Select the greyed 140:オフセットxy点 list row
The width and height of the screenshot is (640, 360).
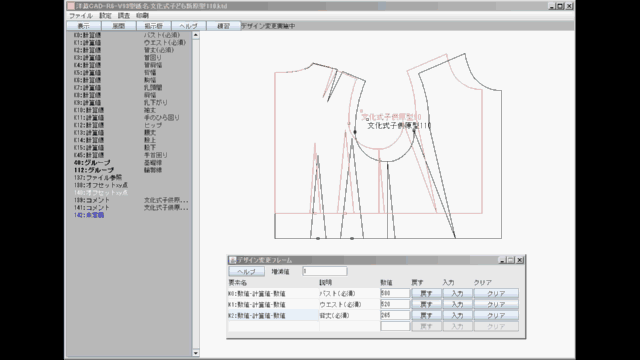tap(129, 193)
